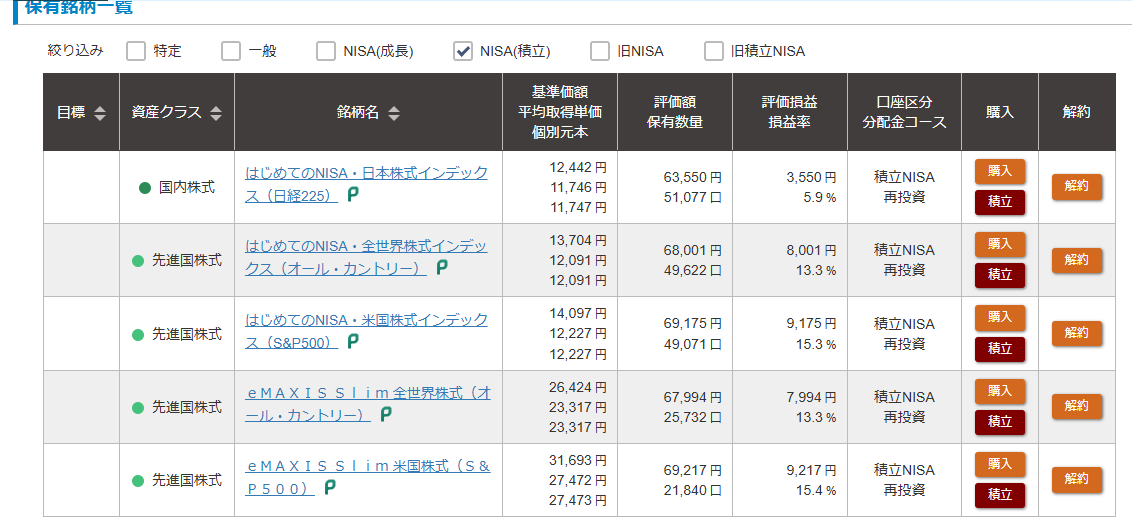Select the 26,424 円 base price

578,388
